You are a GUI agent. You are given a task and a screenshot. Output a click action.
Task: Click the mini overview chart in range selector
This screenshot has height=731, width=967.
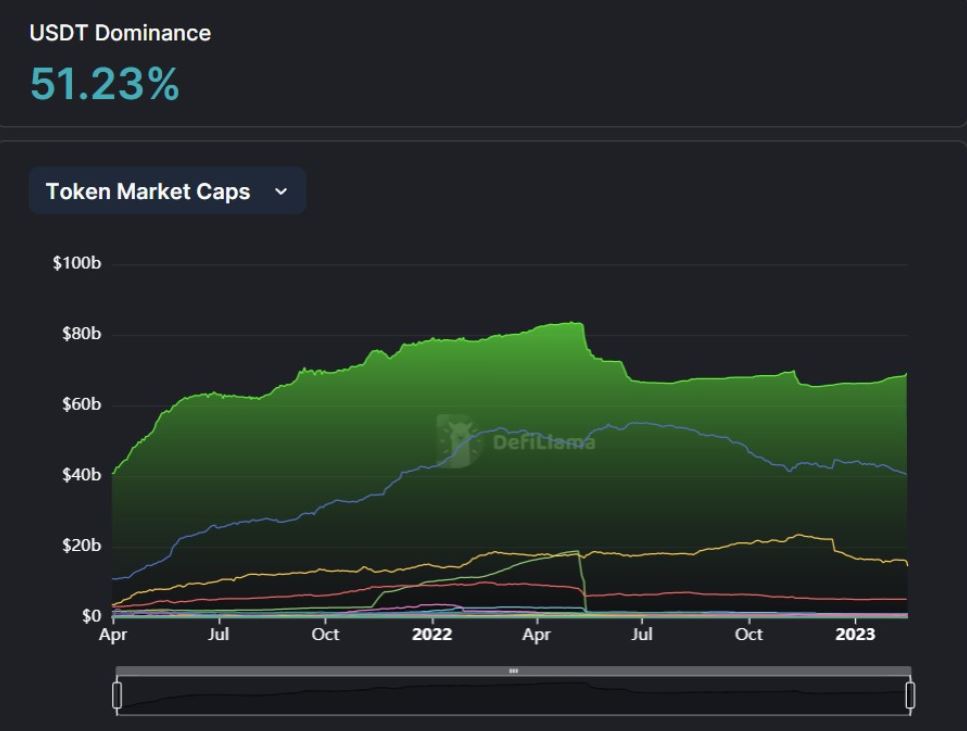click(x=513, y=695)
